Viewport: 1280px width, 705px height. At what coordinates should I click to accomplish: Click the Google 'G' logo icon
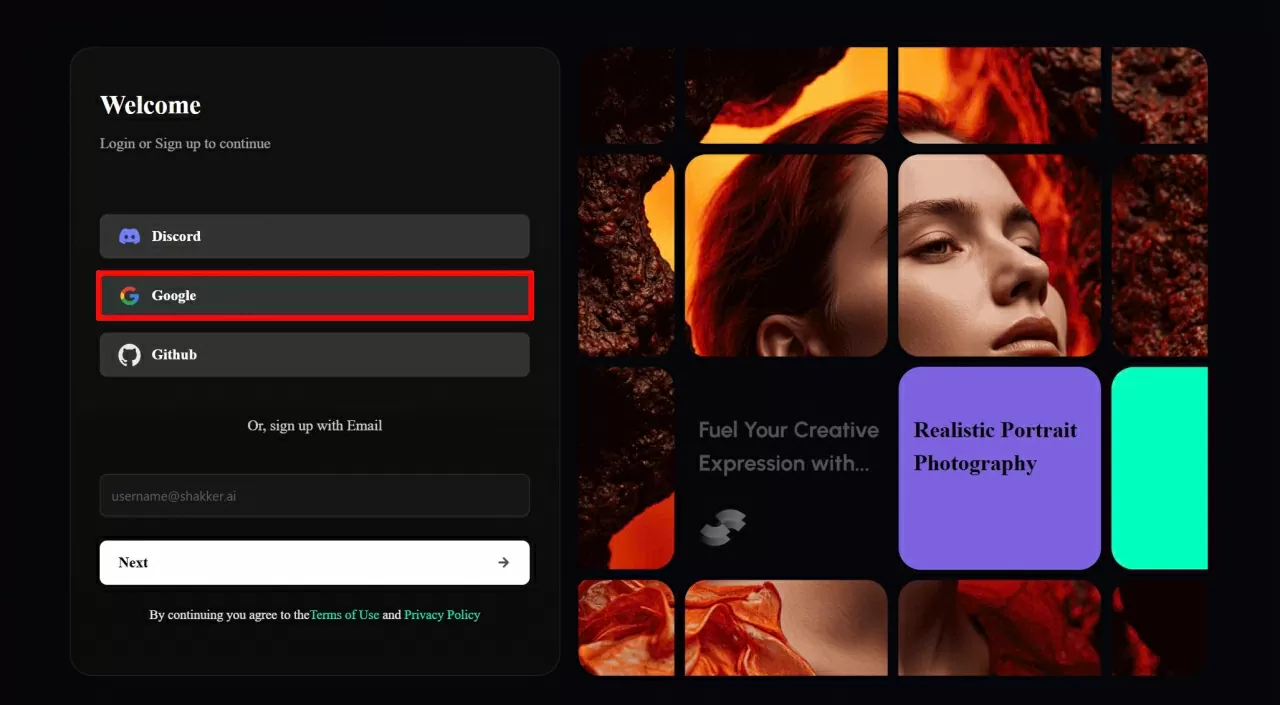point(129,296)
